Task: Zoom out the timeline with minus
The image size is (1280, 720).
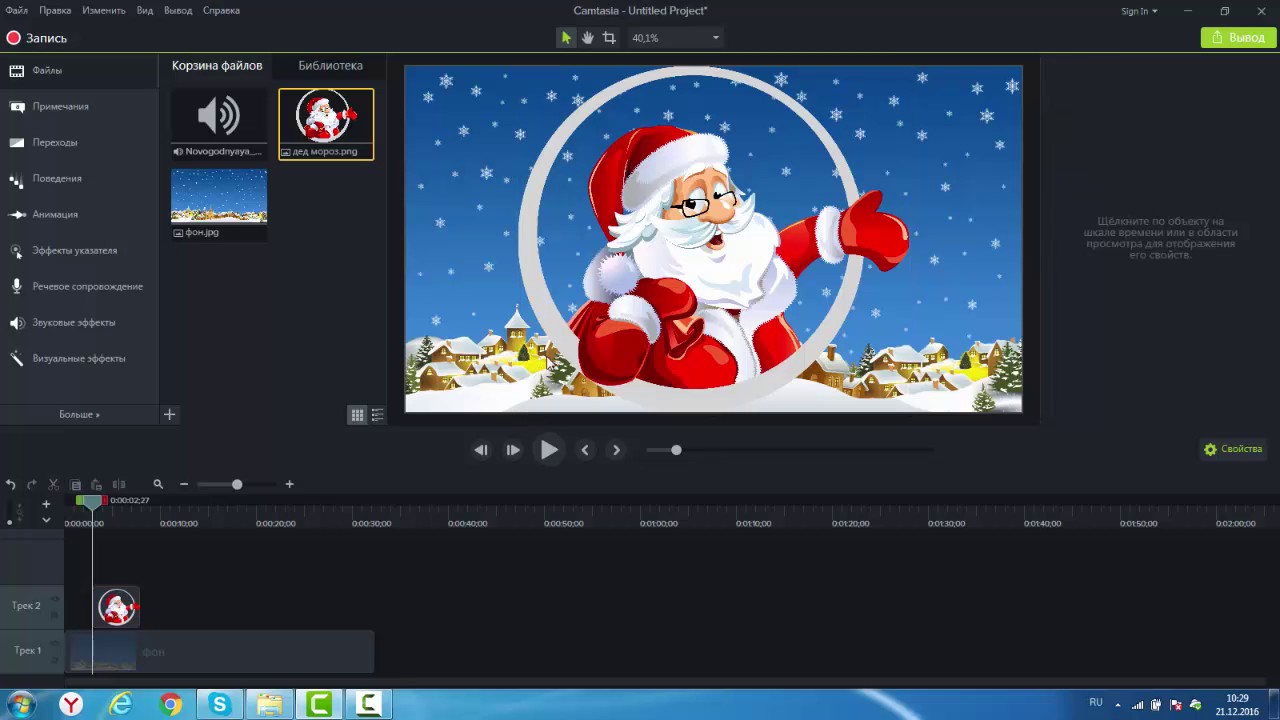Action: 184,484
